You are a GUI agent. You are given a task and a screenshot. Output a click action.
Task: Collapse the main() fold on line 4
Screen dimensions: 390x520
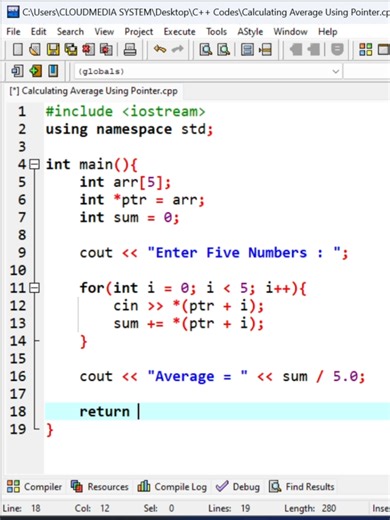pyautogui.click(x=34, y=164)
